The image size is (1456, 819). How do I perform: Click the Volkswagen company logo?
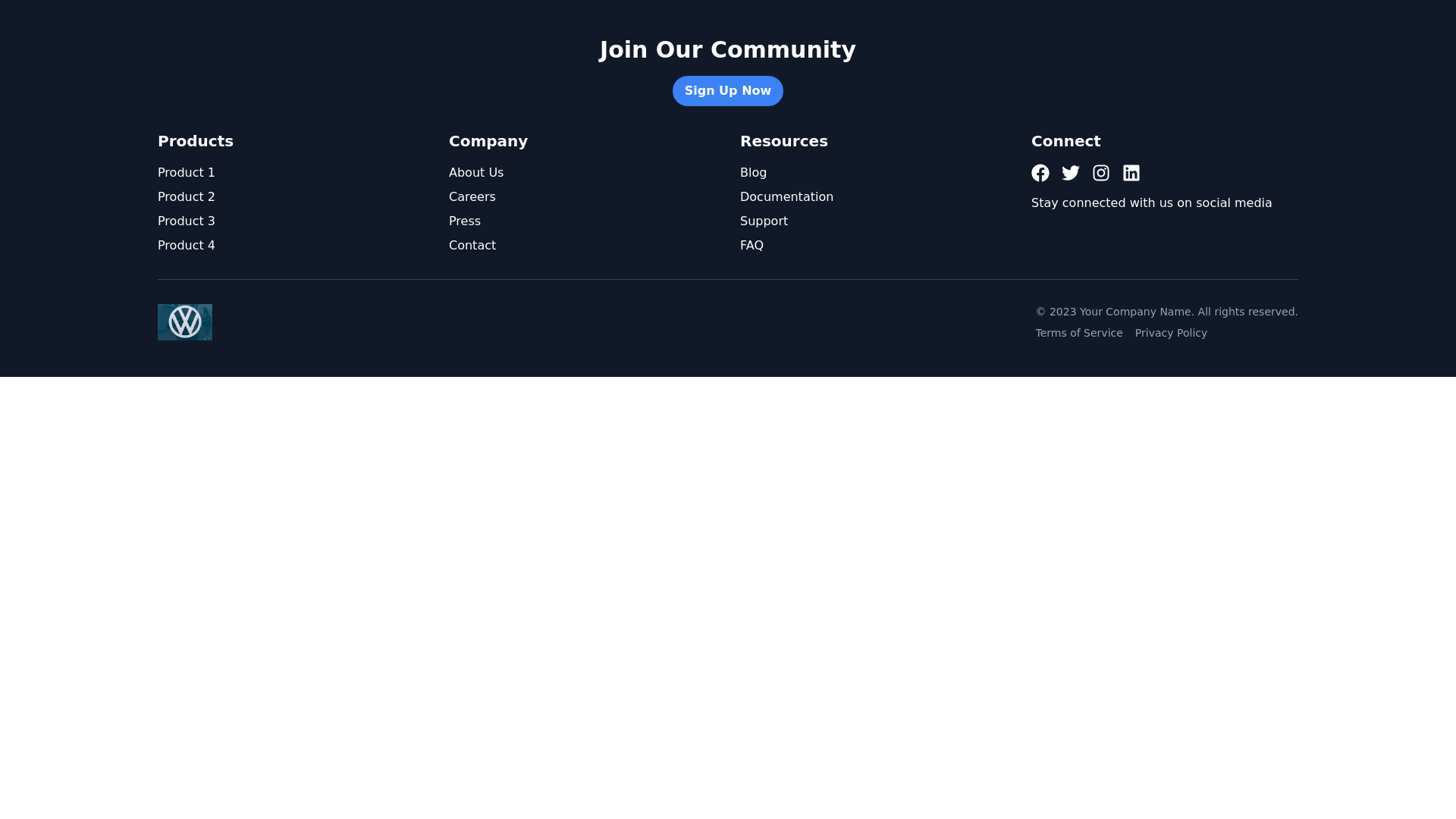184,322
